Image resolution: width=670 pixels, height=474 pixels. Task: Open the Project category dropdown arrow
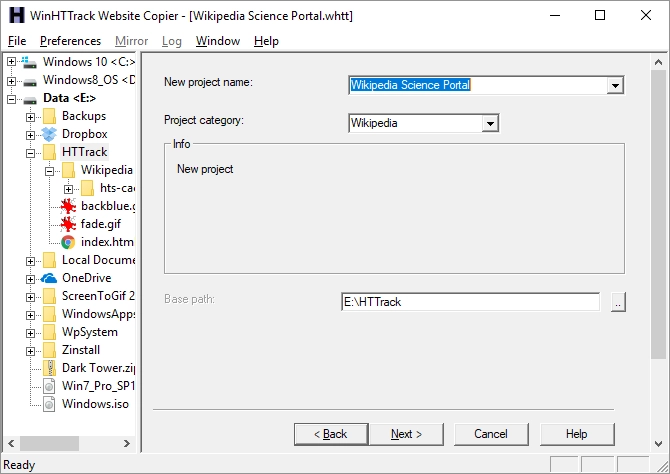point(489,124)
